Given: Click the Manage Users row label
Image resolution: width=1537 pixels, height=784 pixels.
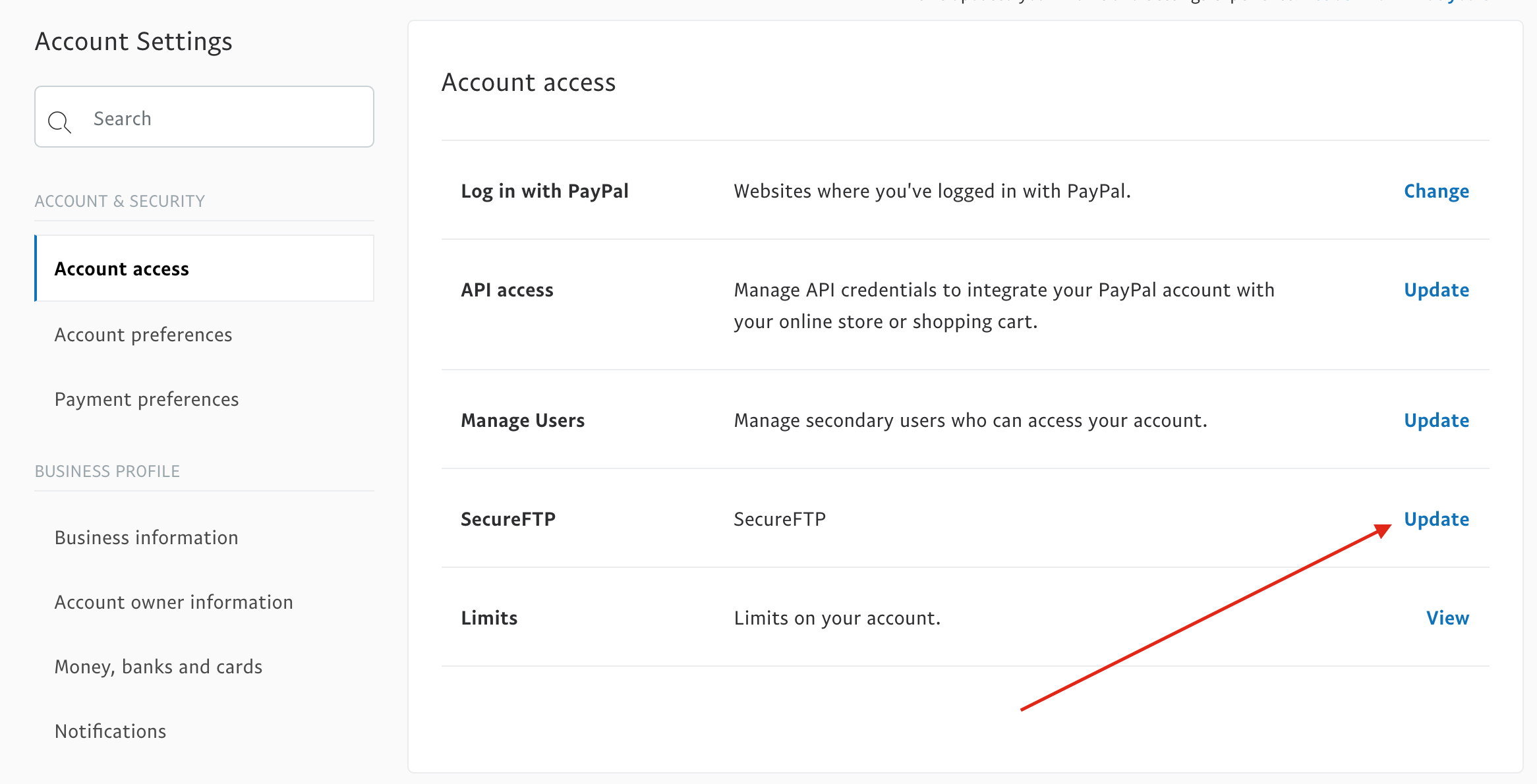Looking at the screenshot, I should (523, 420).
